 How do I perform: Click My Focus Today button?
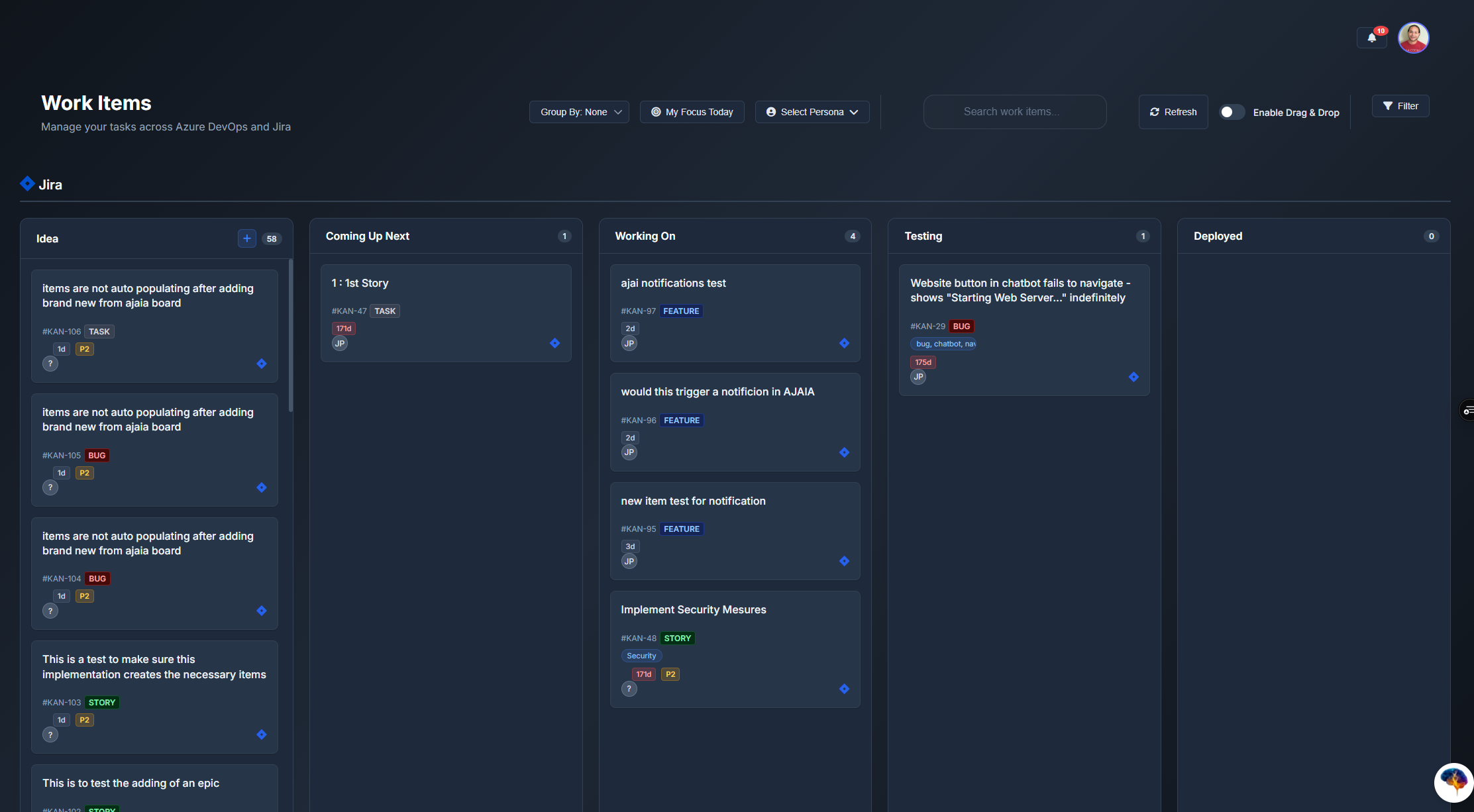(x=692, y=112)
